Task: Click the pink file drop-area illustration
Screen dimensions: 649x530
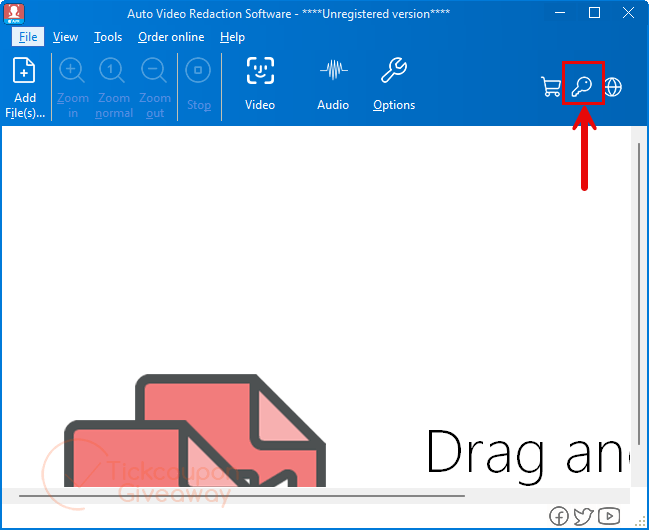Action: point(195,430)
